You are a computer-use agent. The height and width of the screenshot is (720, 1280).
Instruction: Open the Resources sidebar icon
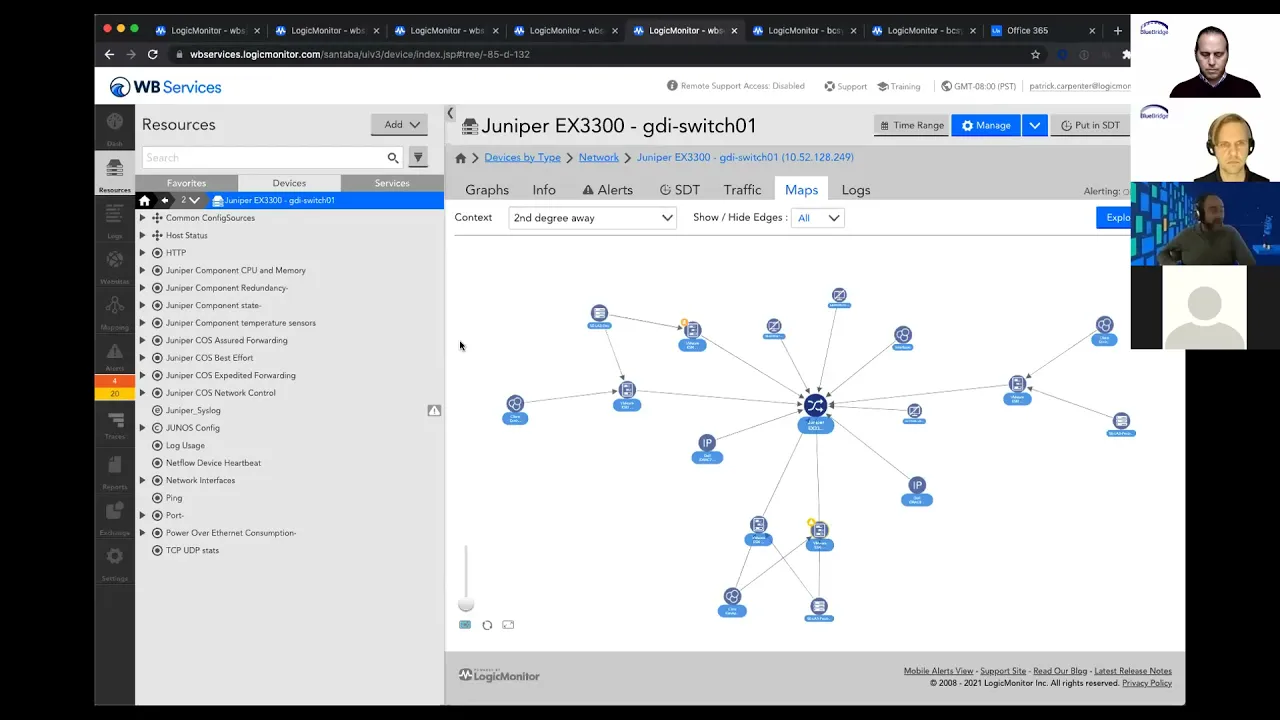click(x=115, y=174)
